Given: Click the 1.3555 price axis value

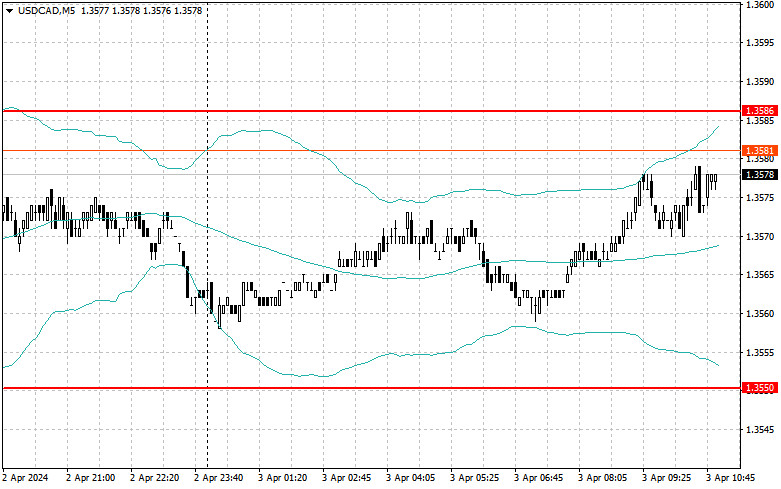Looking at the screenshot, I should (760, 353).
